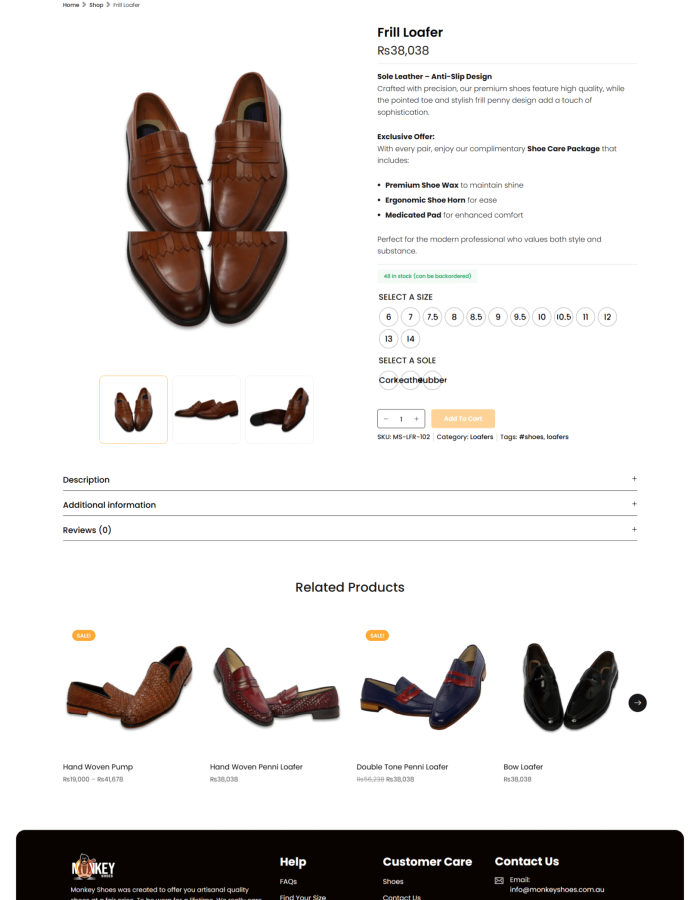Image resolution: width=700 pixels, height=900 pixels.
Task: Click the Monkey Shoes footer logo
Action: tap(93, 866)
